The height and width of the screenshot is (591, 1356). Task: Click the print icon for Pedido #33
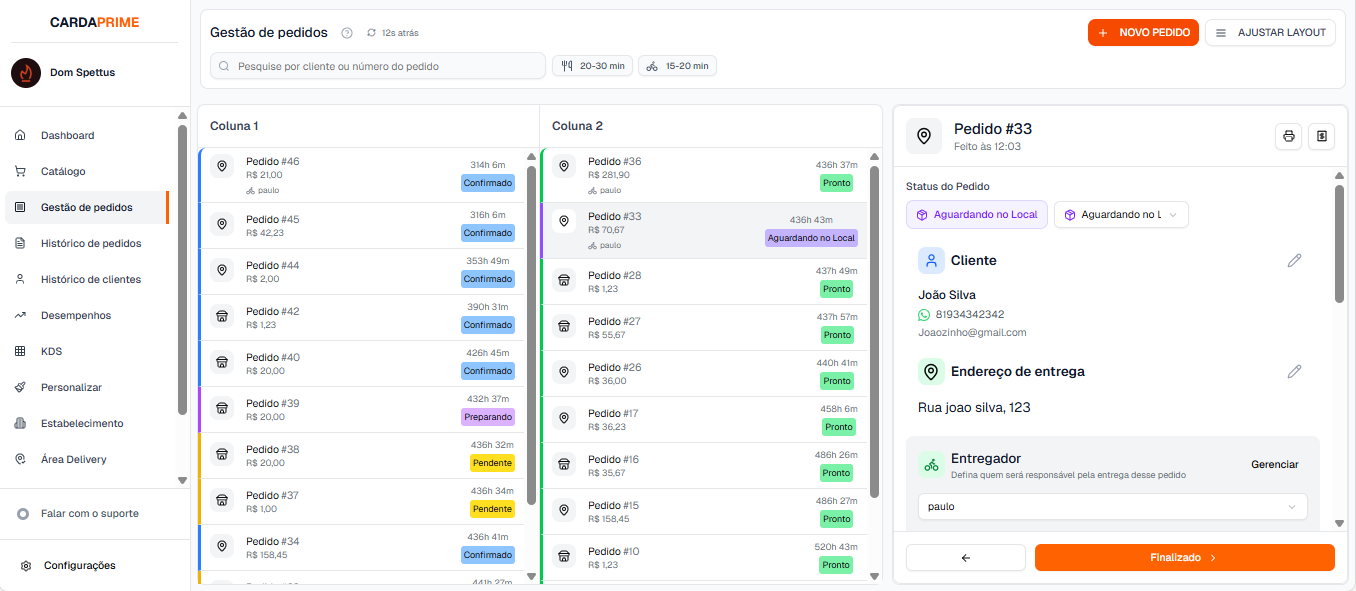1288,136
